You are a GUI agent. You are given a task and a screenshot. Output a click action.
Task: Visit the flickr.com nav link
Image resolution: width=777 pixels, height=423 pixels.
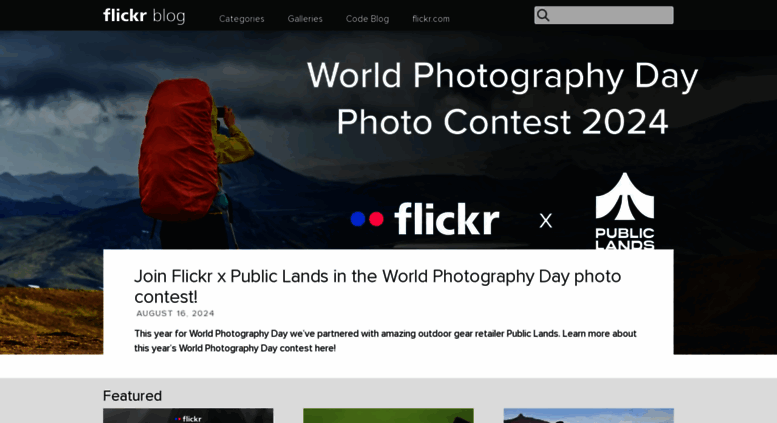click(431, 19)
